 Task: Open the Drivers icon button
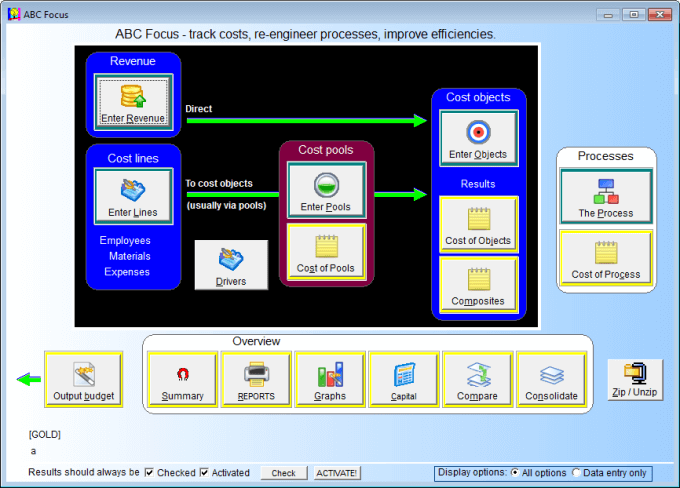[231, 266]
